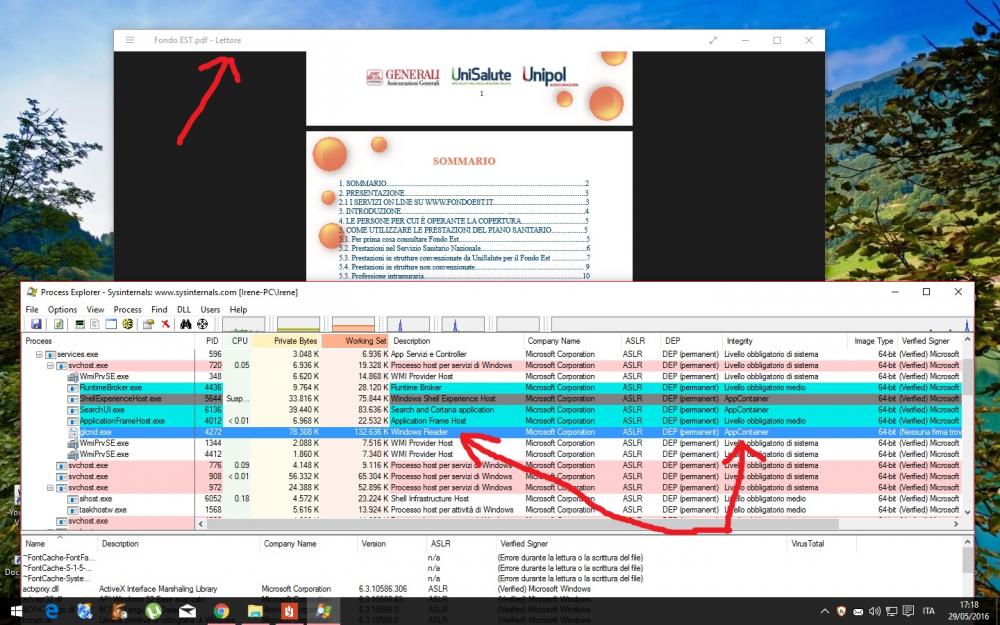
Task: Open Google Chrome from the taskbar
Action: coord(221,611)
